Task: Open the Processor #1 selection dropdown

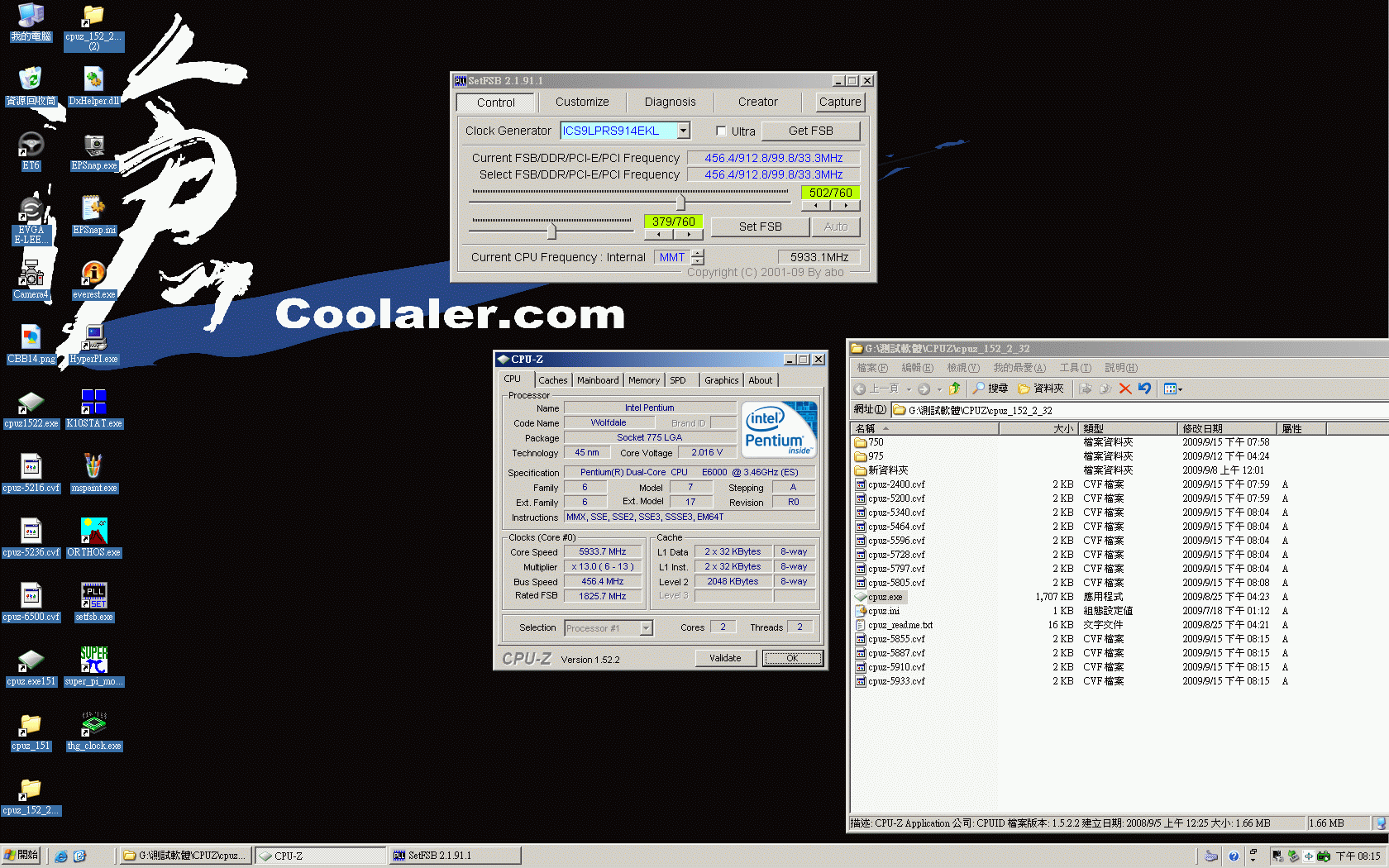Action: point(647,628)
